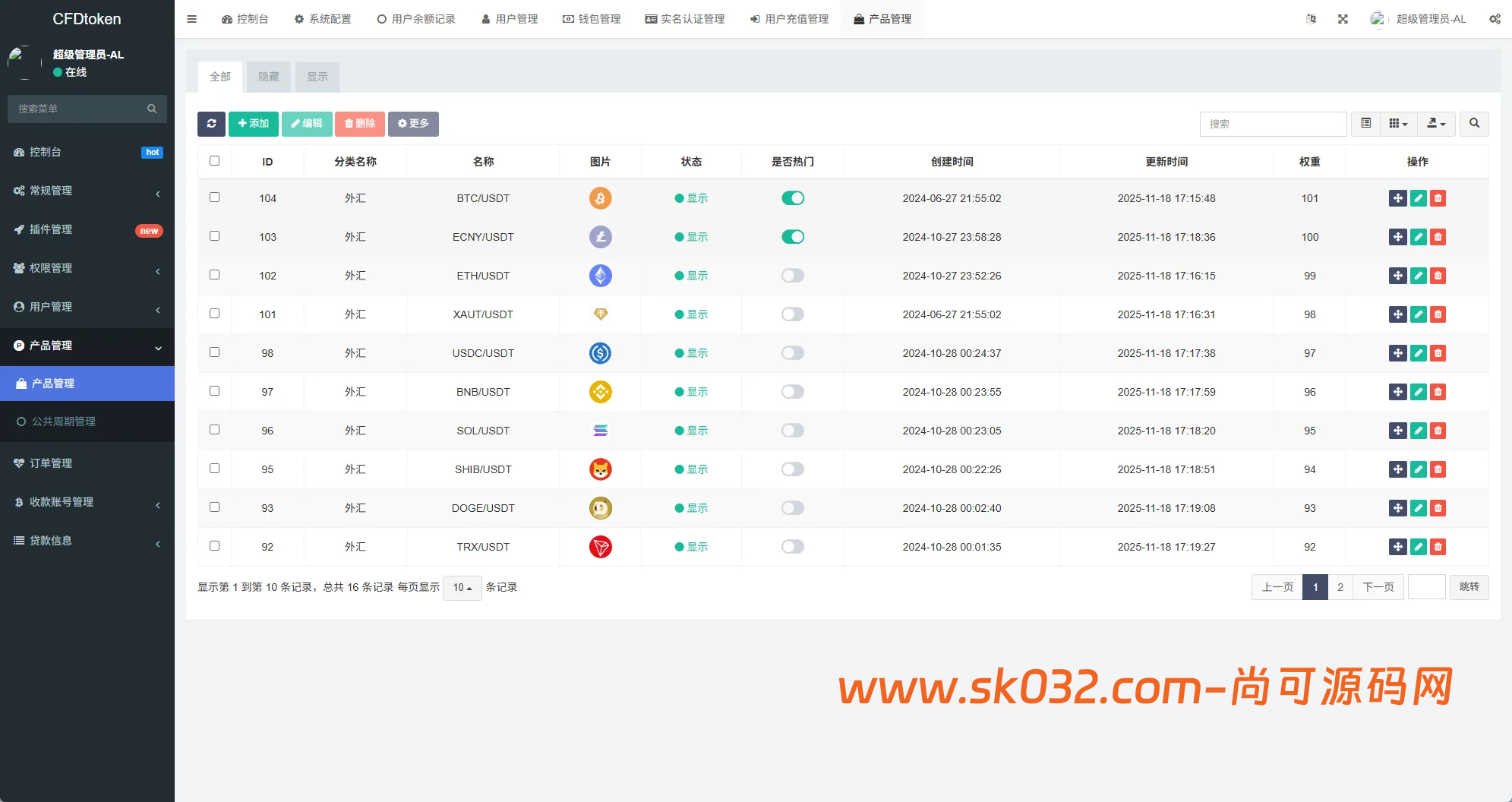Image resolution: width=1512 pixels, height=802 pixels.
Task: Enable the hot toggle for TRX/USDT
Action: click(x=792, y=547)
